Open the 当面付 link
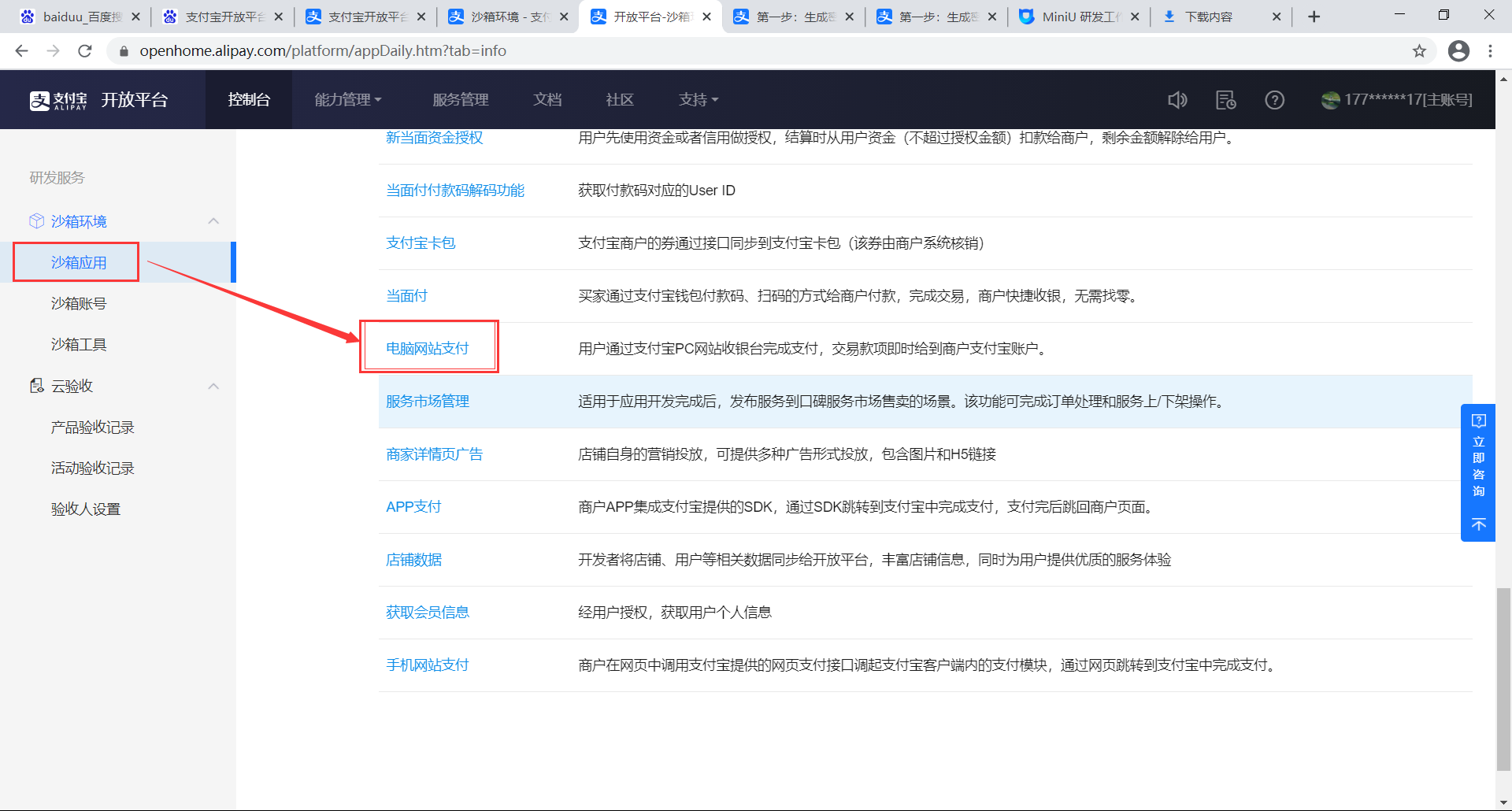 tap(406, 296)
